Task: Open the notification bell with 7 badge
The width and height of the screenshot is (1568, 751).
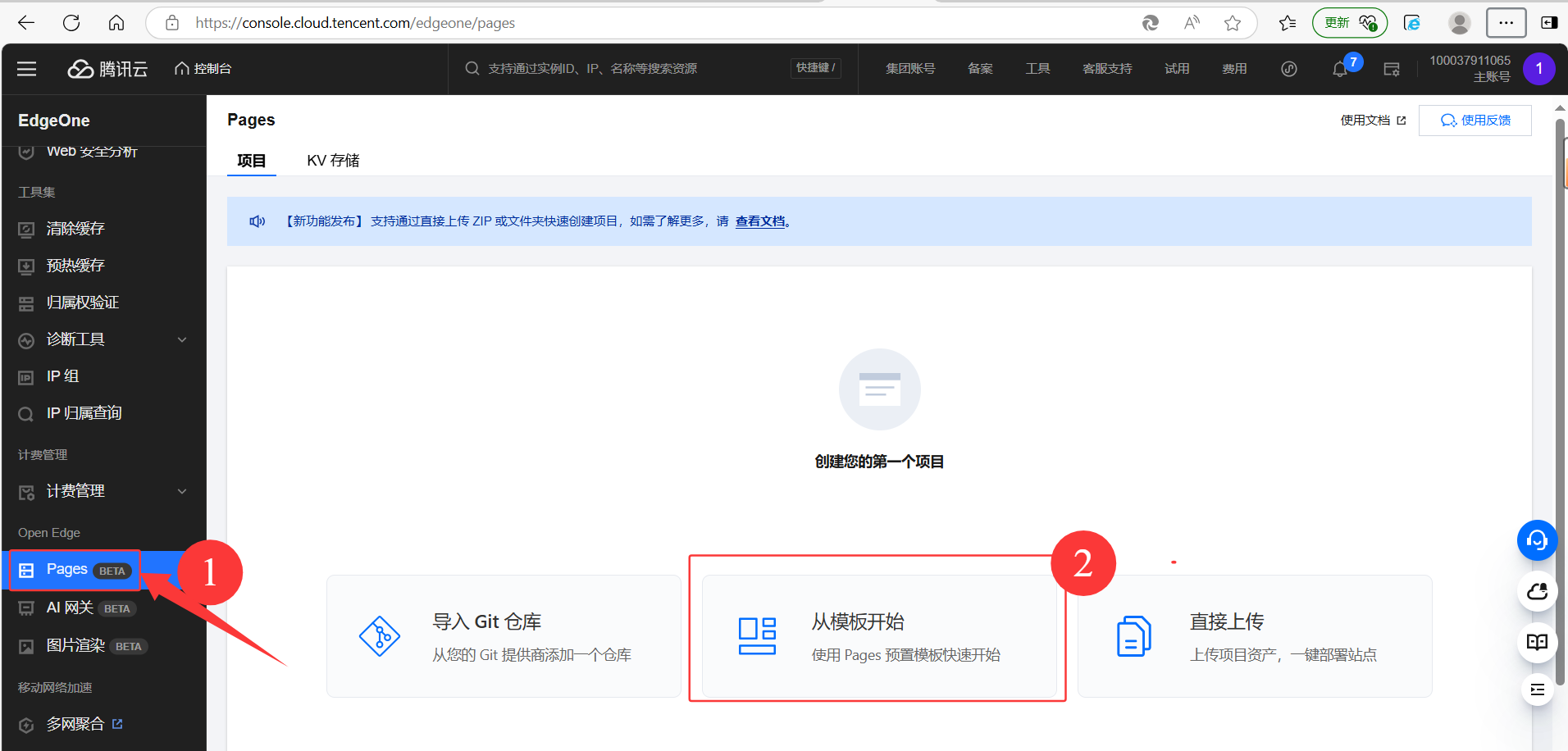Action: pos(1340,69)
